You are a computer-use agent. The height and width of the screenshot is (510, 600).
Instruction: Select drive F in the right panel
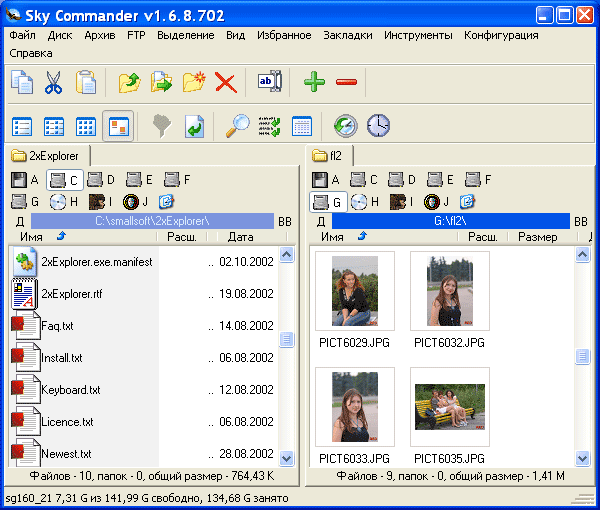[x=478, y=180]
